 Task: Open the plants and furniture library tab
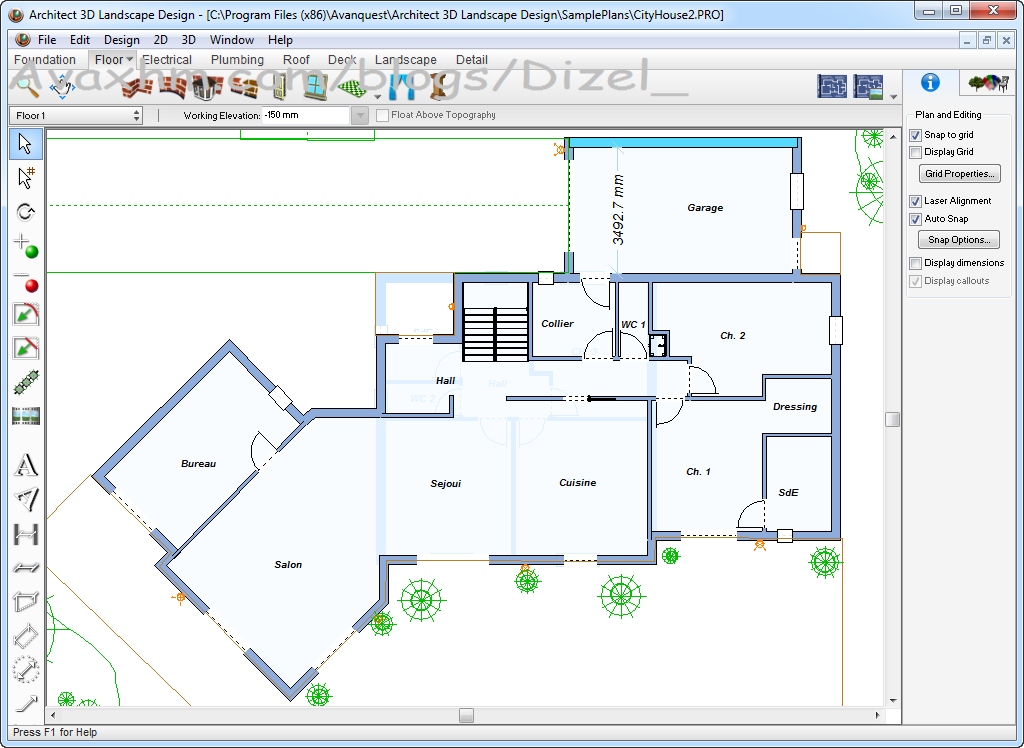click(x=988, y=83)
